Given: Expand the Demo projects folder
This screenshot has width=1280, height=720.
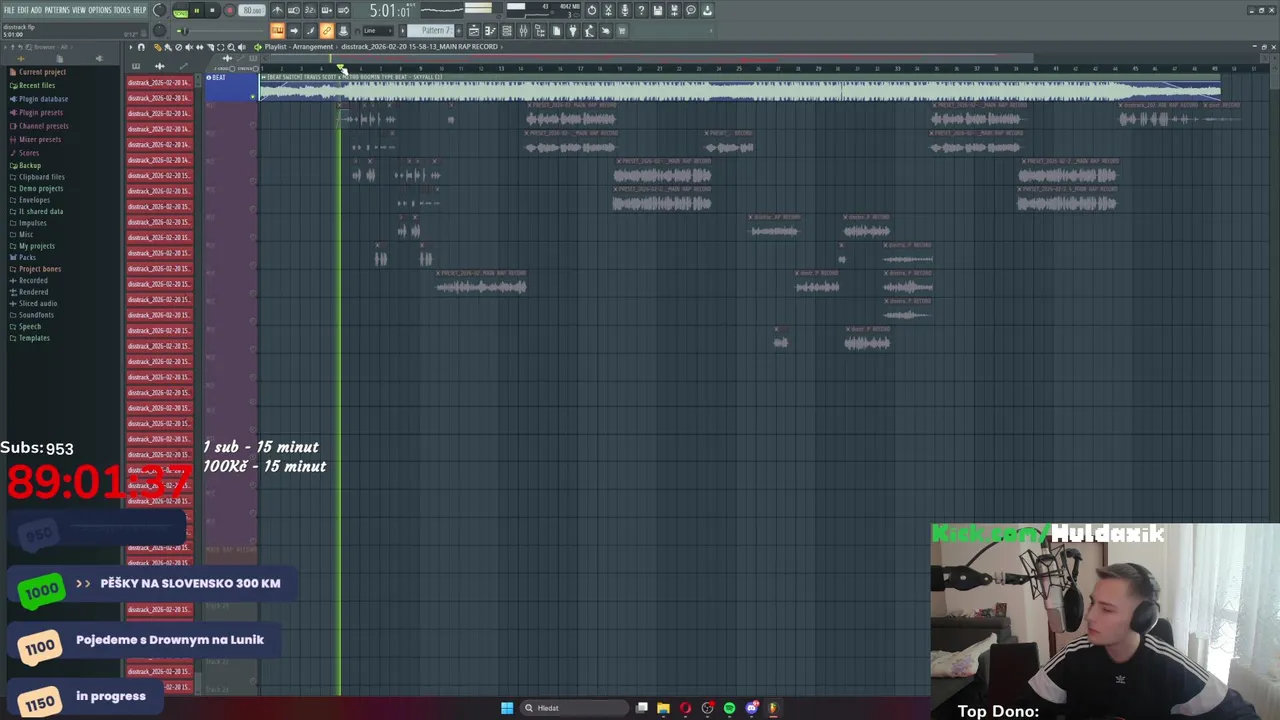Looking at the screenshot, I should tap(40, 188).
